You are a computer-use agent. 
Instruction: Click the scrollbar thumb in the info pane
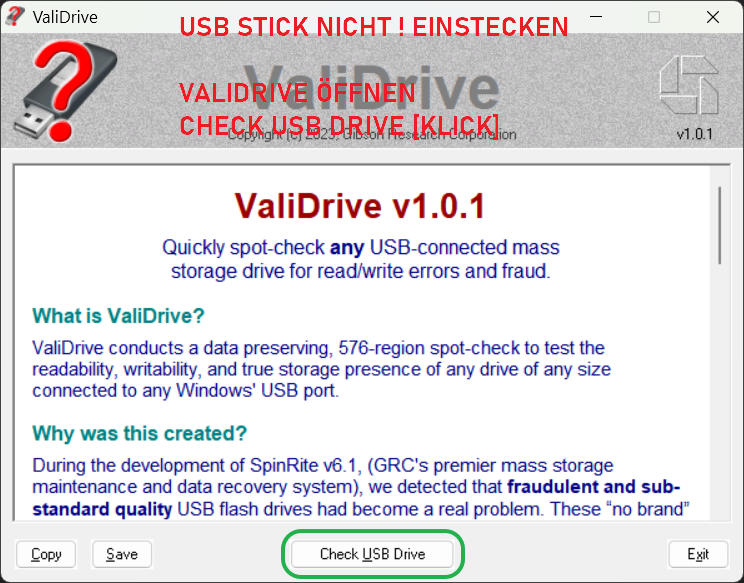tap(720, 225)
